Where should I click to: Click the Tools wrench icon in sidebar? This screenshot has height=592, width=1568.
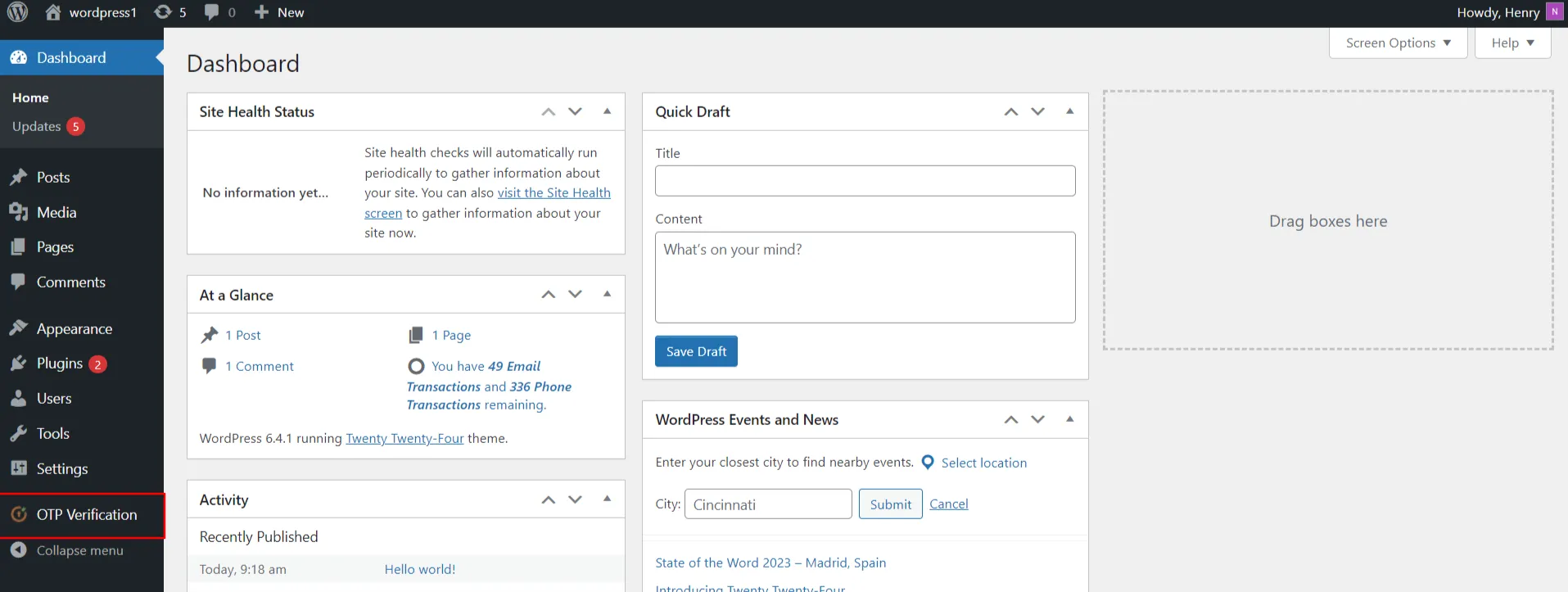coord(18,433)
